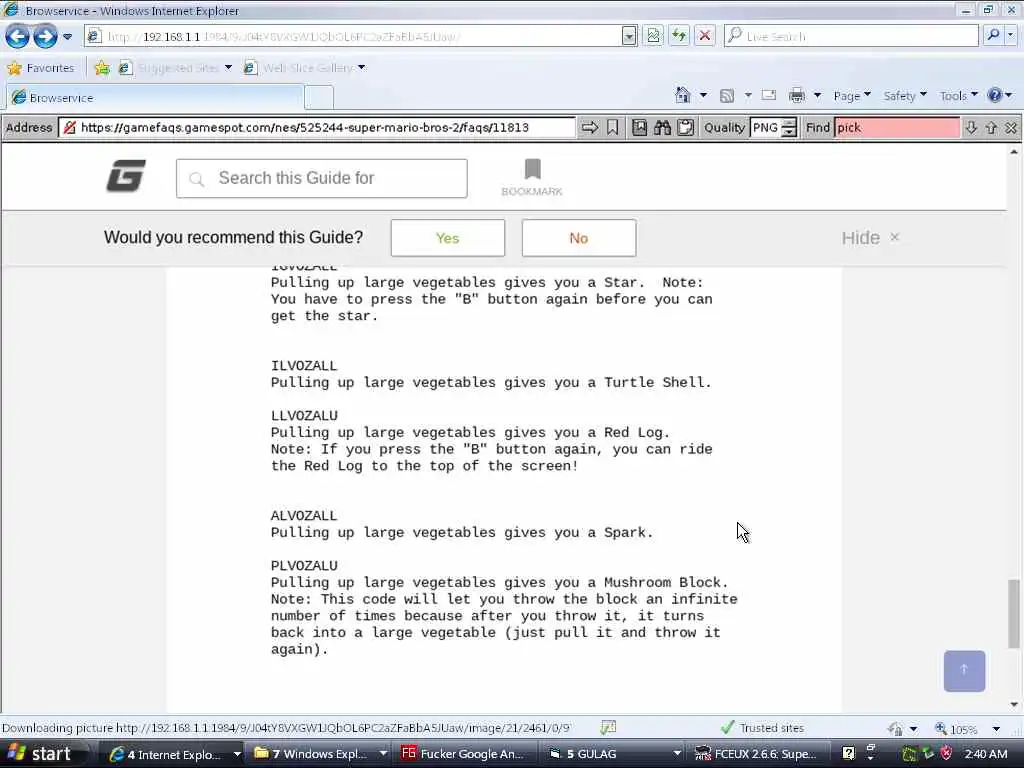The width and height of the screenshot is (1024, 768).
Task: Open the Web Slice Gallery dropdown
Action: [x=361, y=68]
